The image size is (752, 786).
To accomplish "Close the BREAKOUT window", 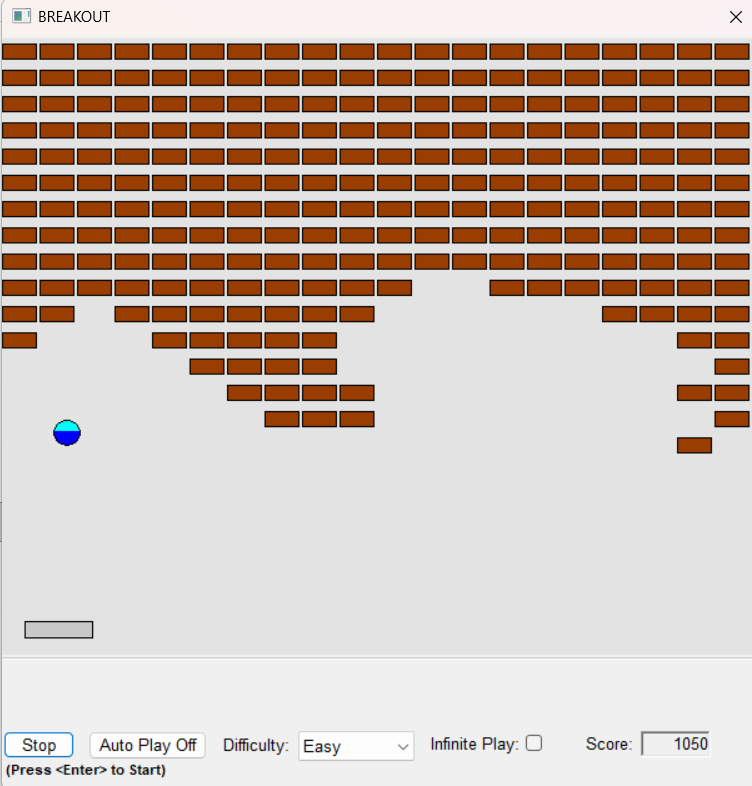I will (x=735, y=17).
